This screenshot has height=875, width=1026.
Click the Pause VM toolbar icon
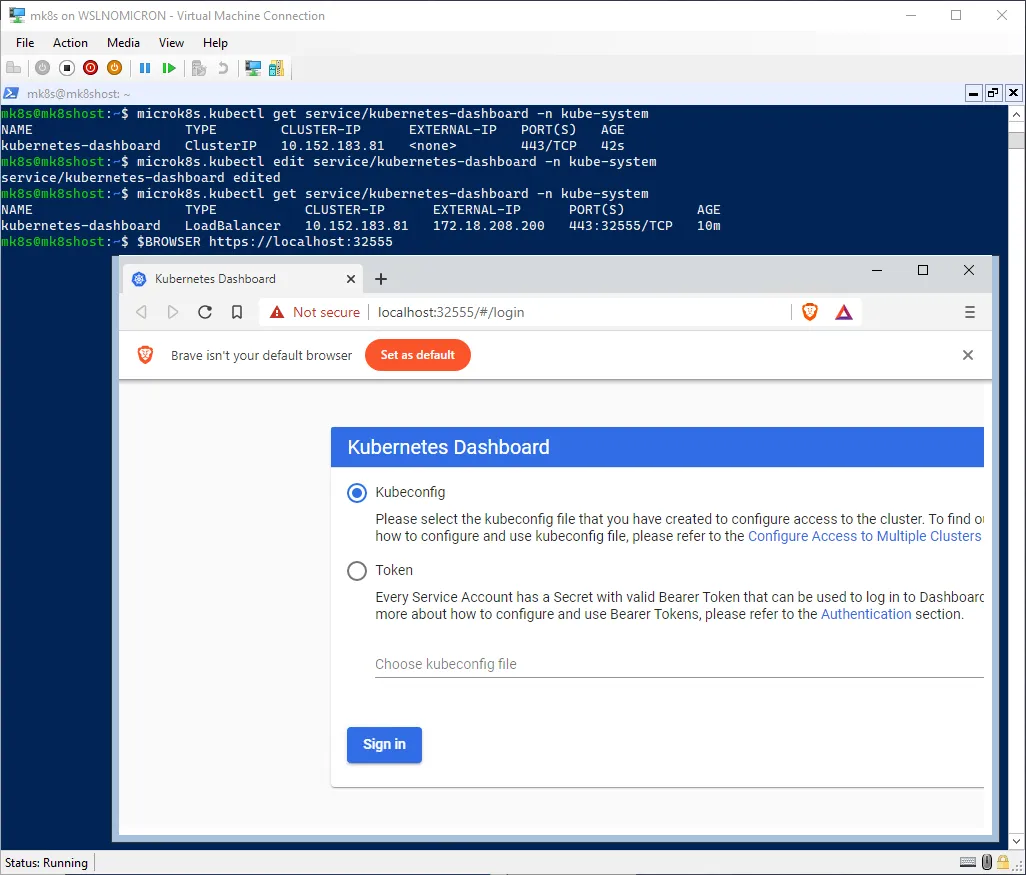pyautogui.click(x=145, y=68)
